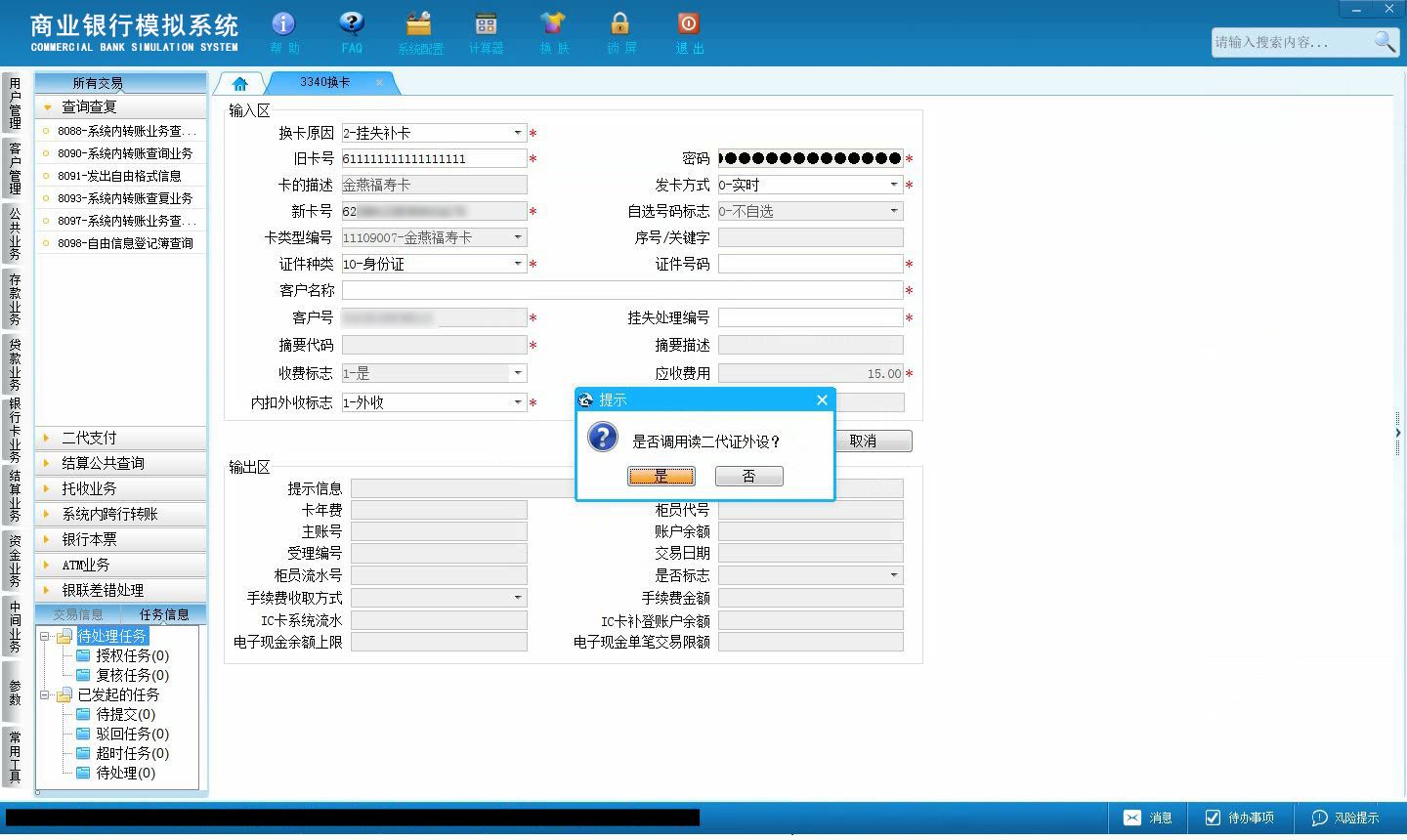Image resolution: width=1407 pixels, height=840 pixels.
Task: Click the 证件号码 input field
Action: [810, 264]
